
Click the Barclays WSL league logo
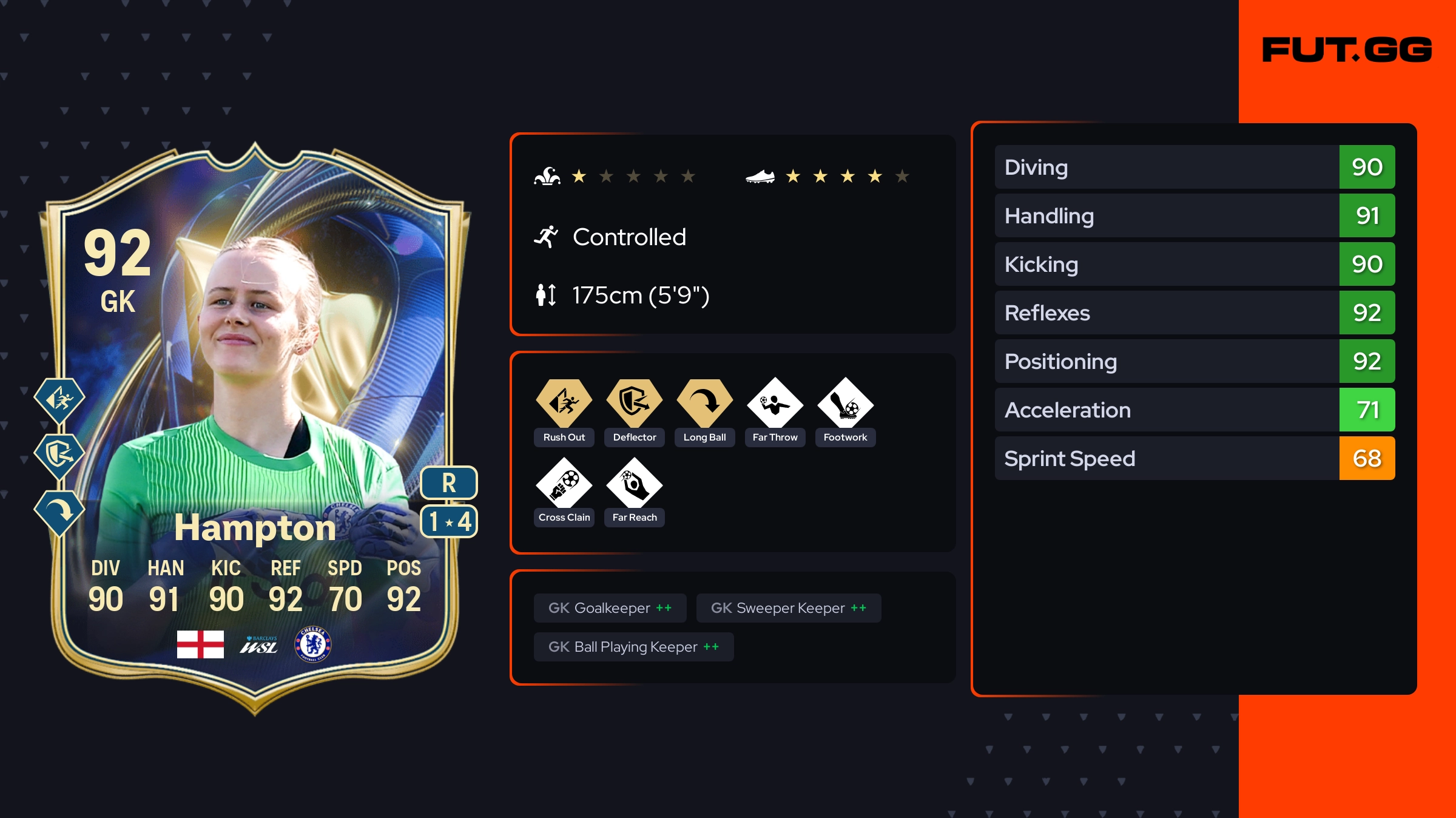click(258, 644)
